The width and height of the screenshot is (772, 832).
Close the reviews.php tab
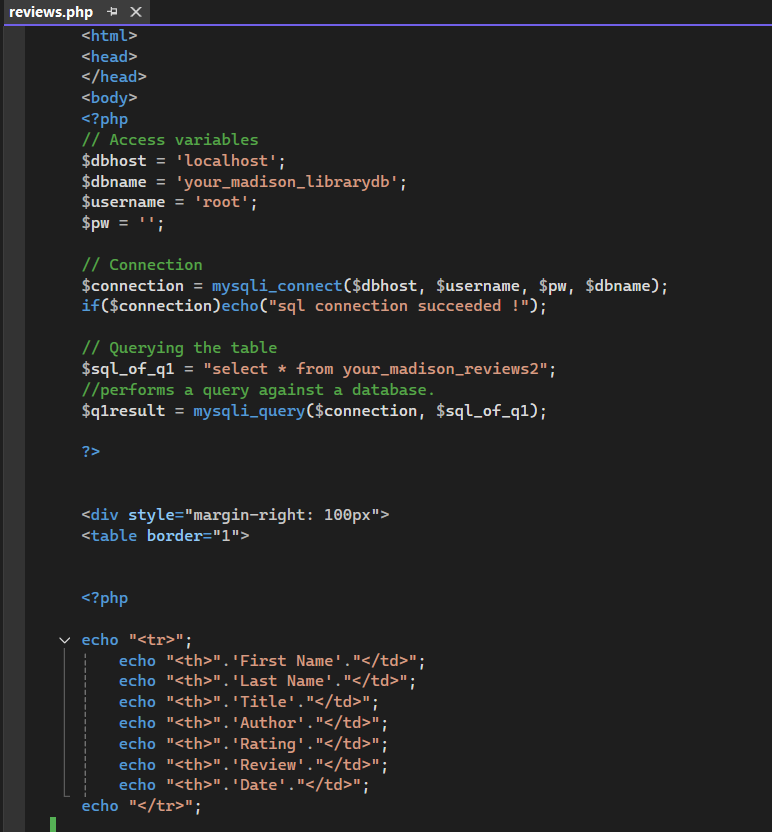pos(136,12)
